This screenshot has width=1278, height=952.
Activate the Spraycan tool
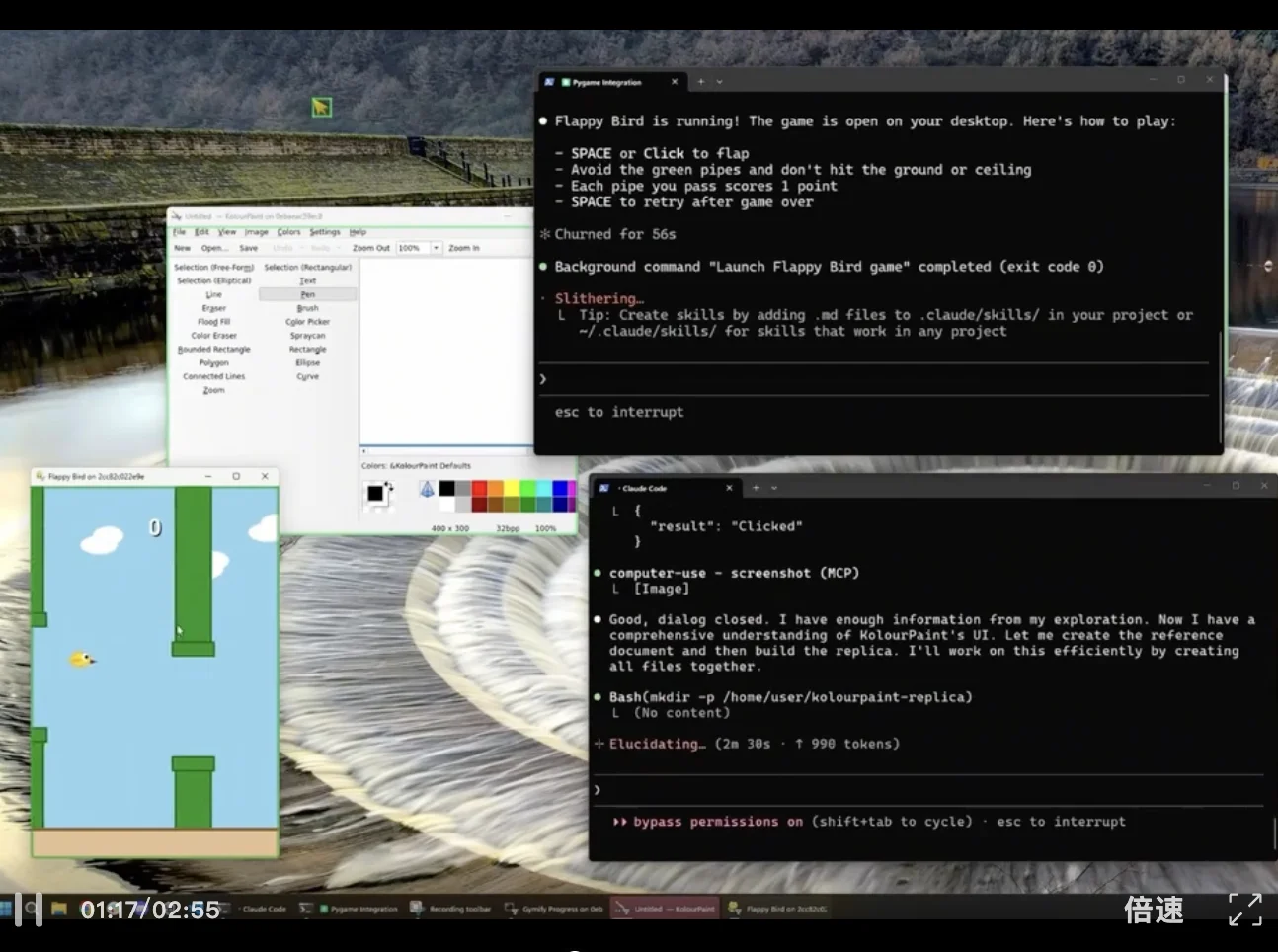tap(307, 336)
